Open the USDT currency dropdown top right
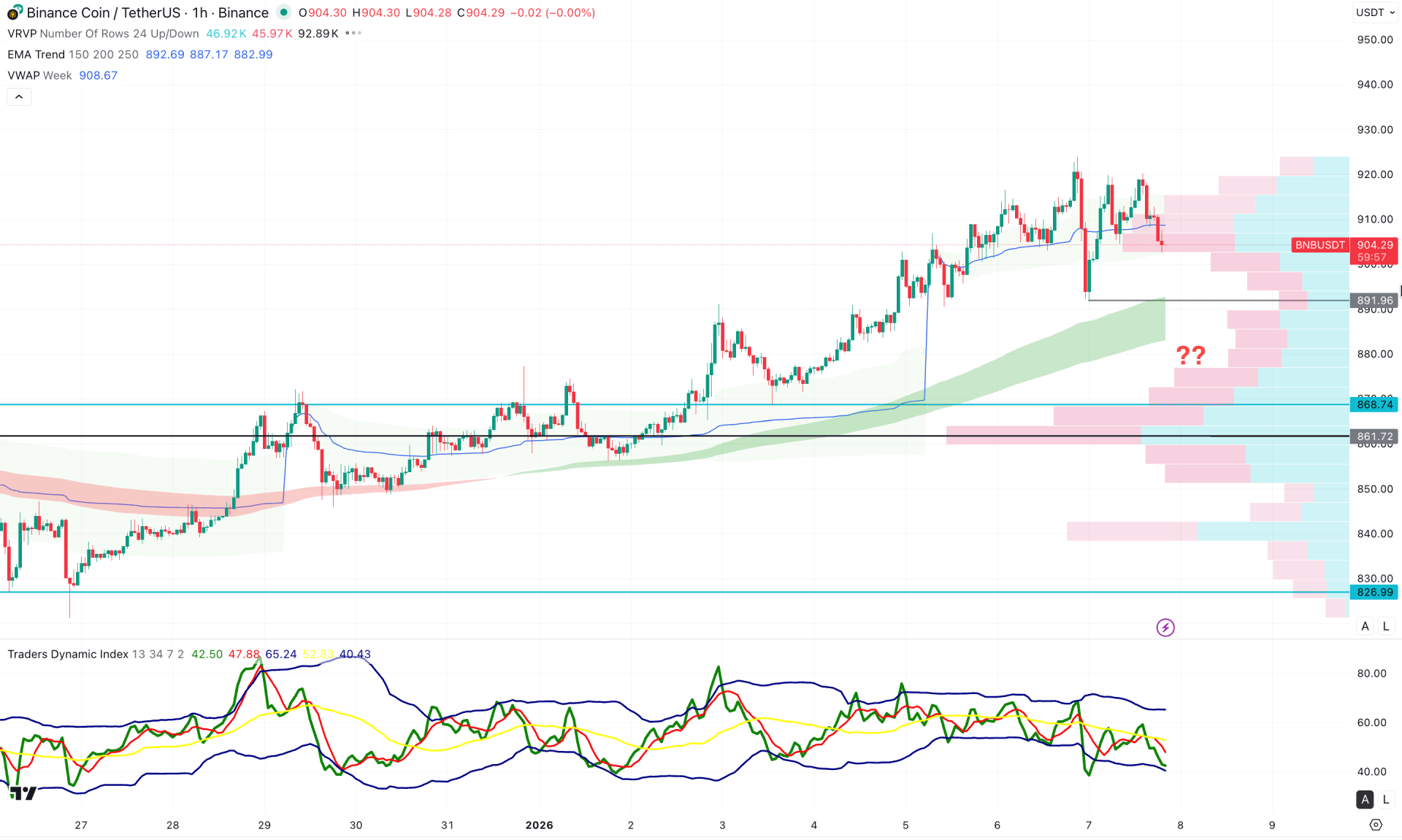 point(1375,12)
